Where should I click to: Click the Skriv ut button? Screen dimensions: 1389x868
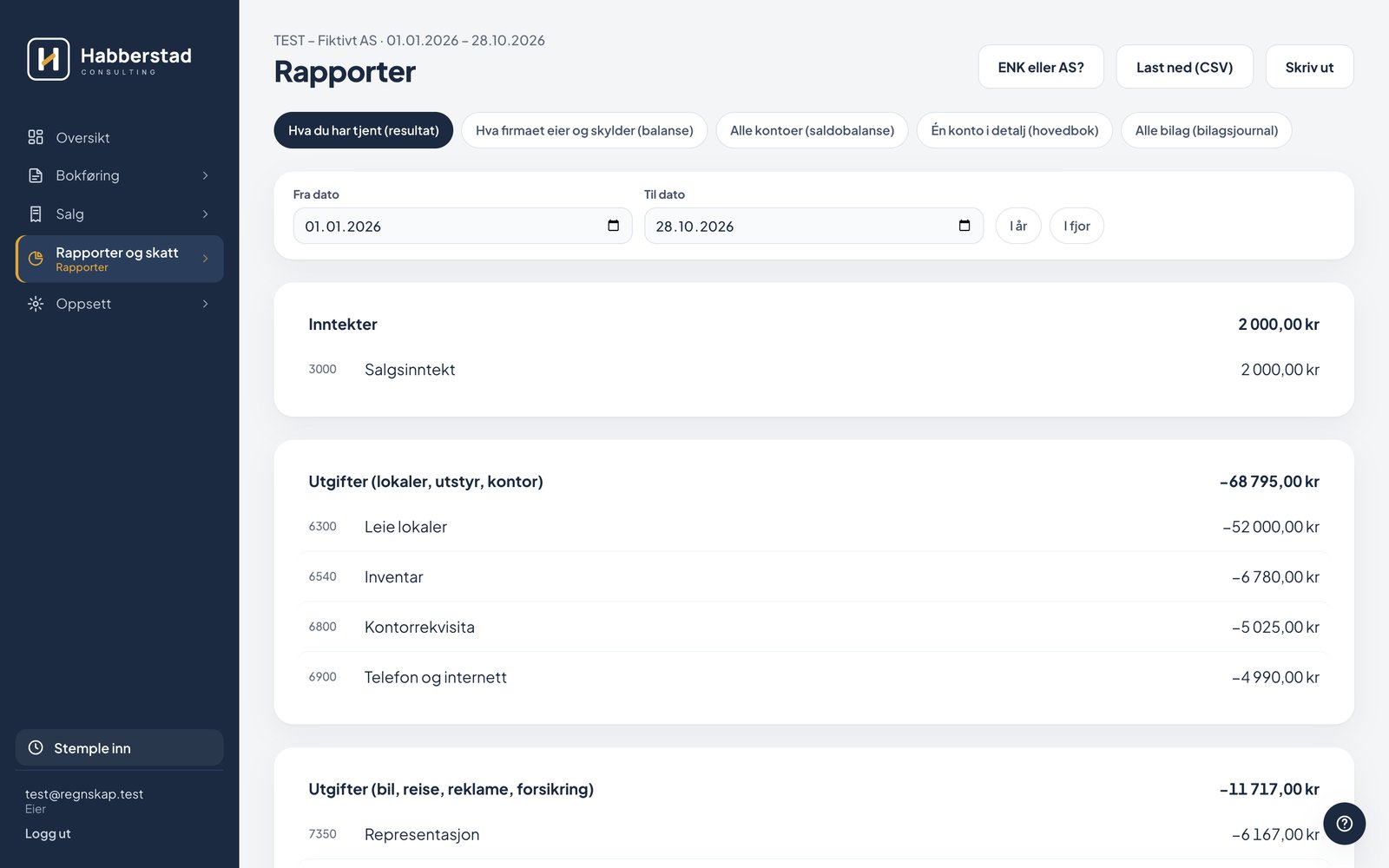click(1309, 67)
